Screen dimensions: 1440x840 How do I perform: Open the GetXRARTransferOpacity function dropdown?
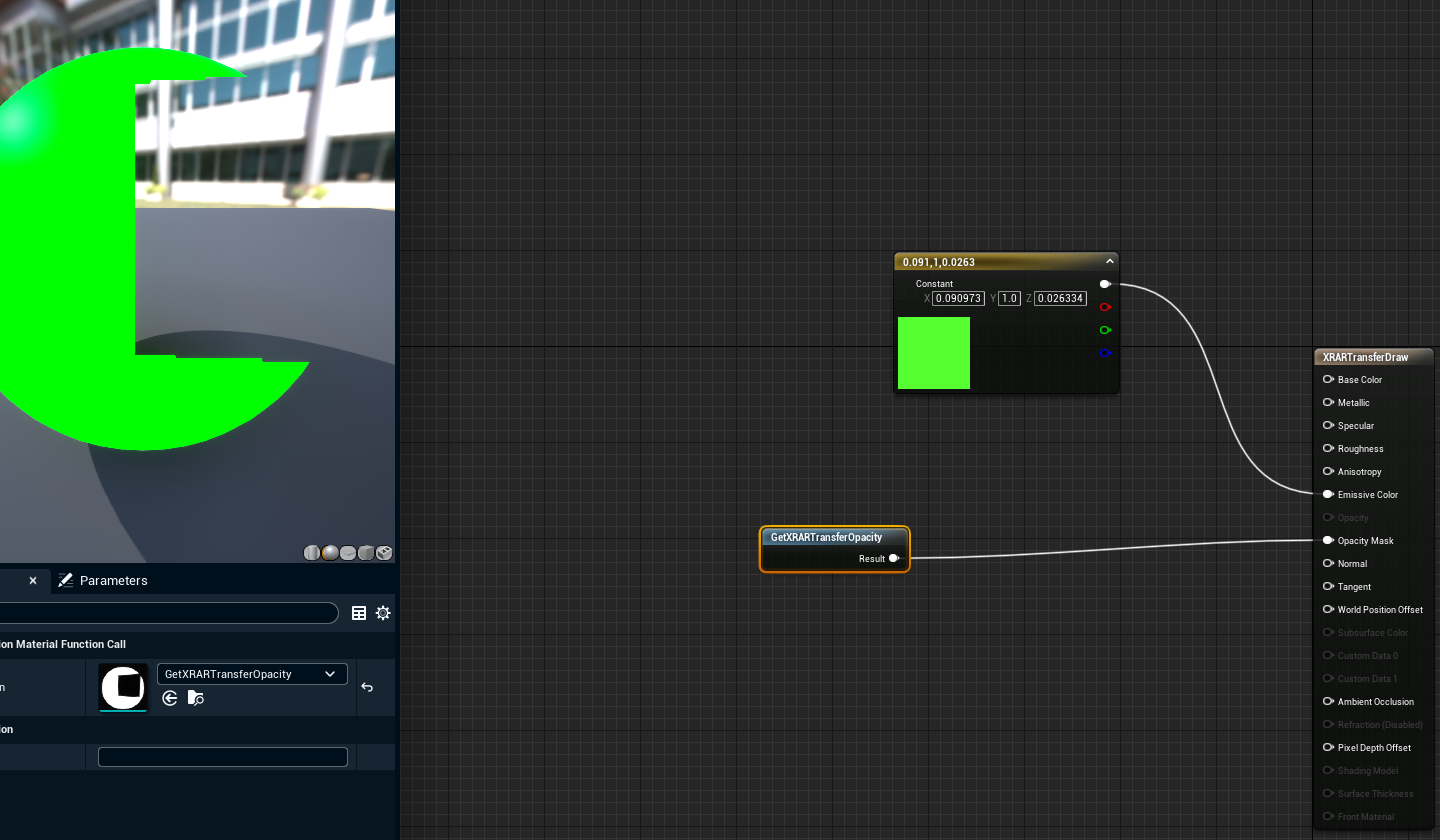[251, 674]
